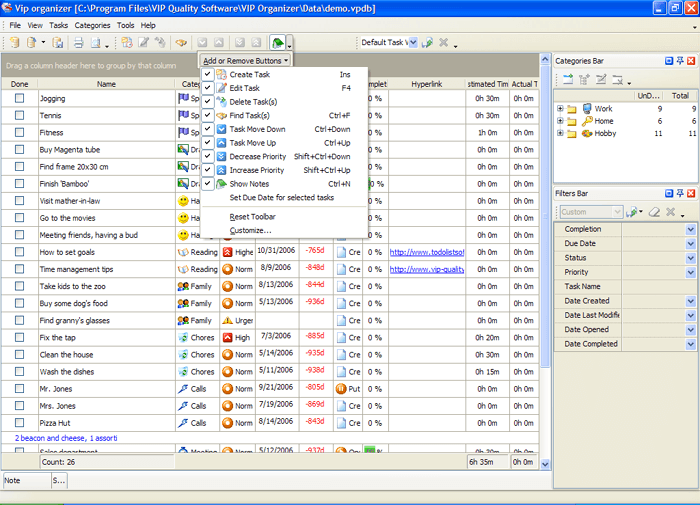Tick the Done checkbox for How to set goals
The image size is (700, 505).
19,252
